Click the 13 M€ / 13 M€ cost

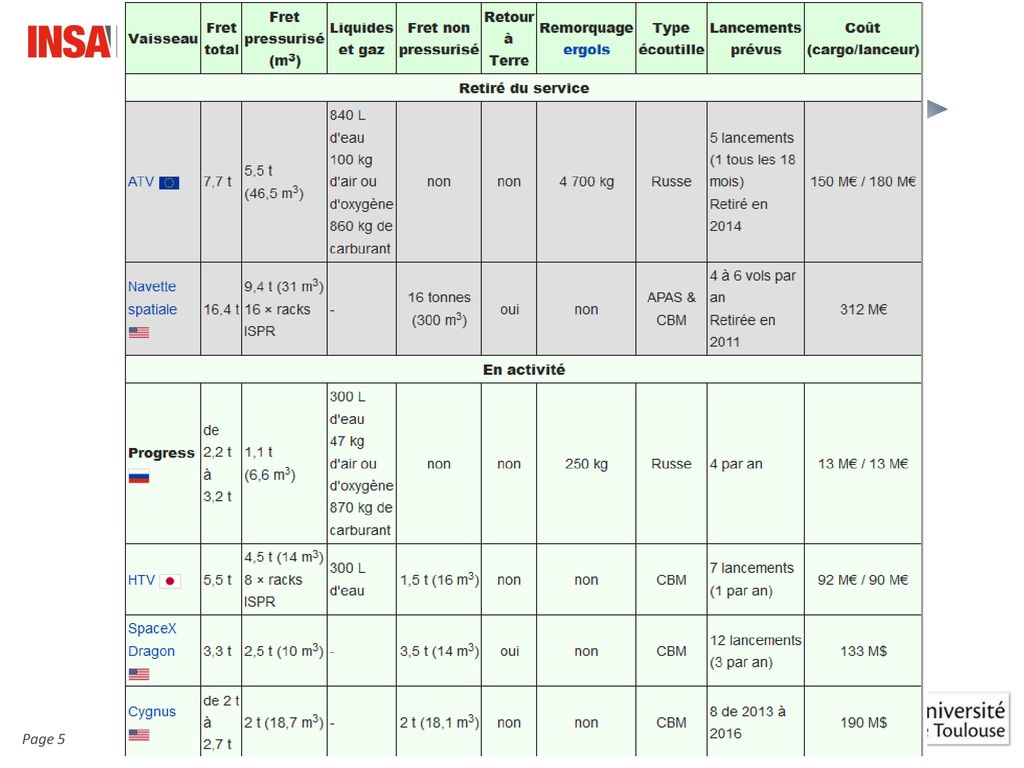point(863,464)
